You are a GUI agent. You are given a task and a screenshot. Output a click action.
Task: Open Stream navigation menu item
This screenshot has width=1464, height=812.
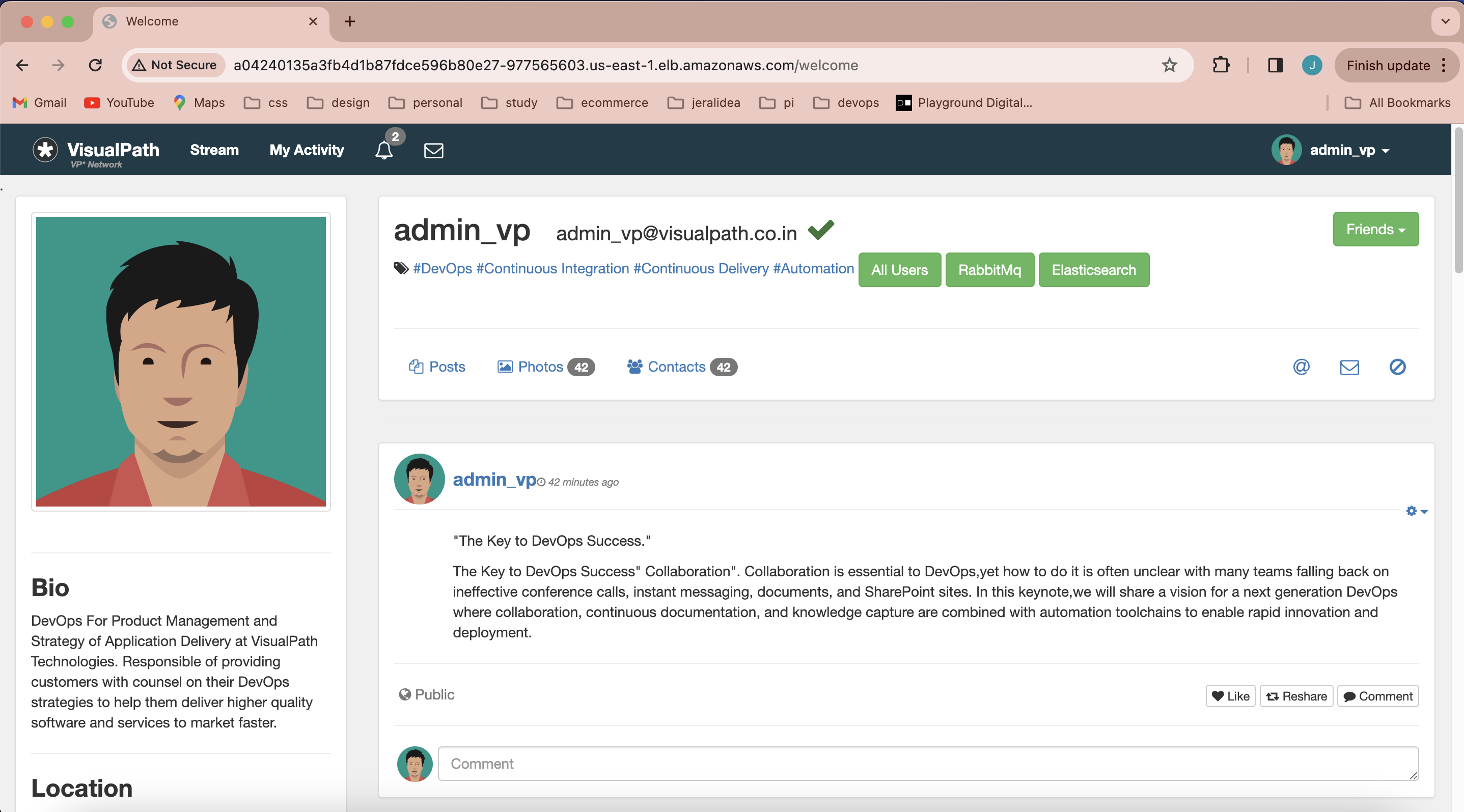tap(214, 150)
